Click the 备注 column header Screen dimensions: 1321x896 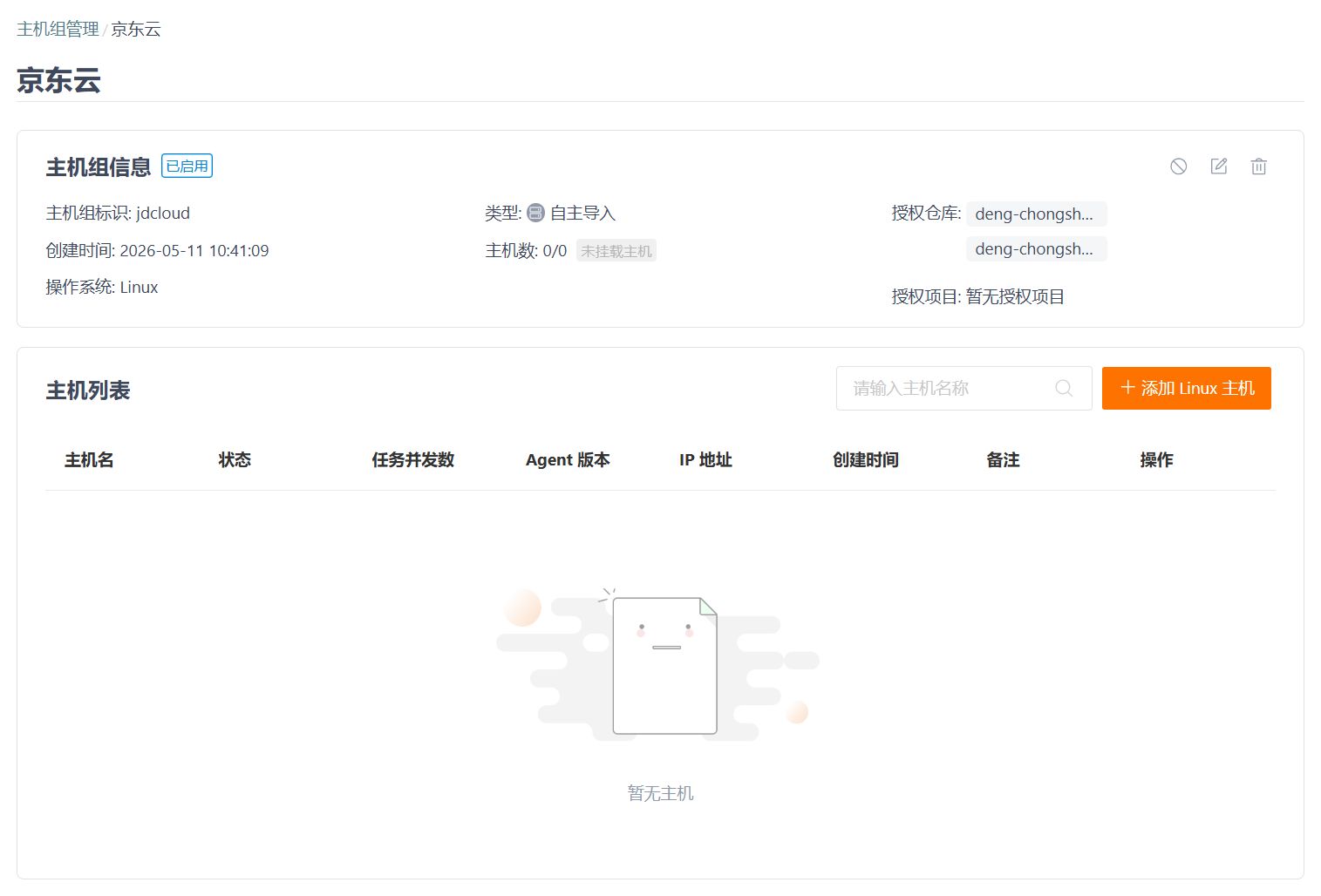(1003, 459)
